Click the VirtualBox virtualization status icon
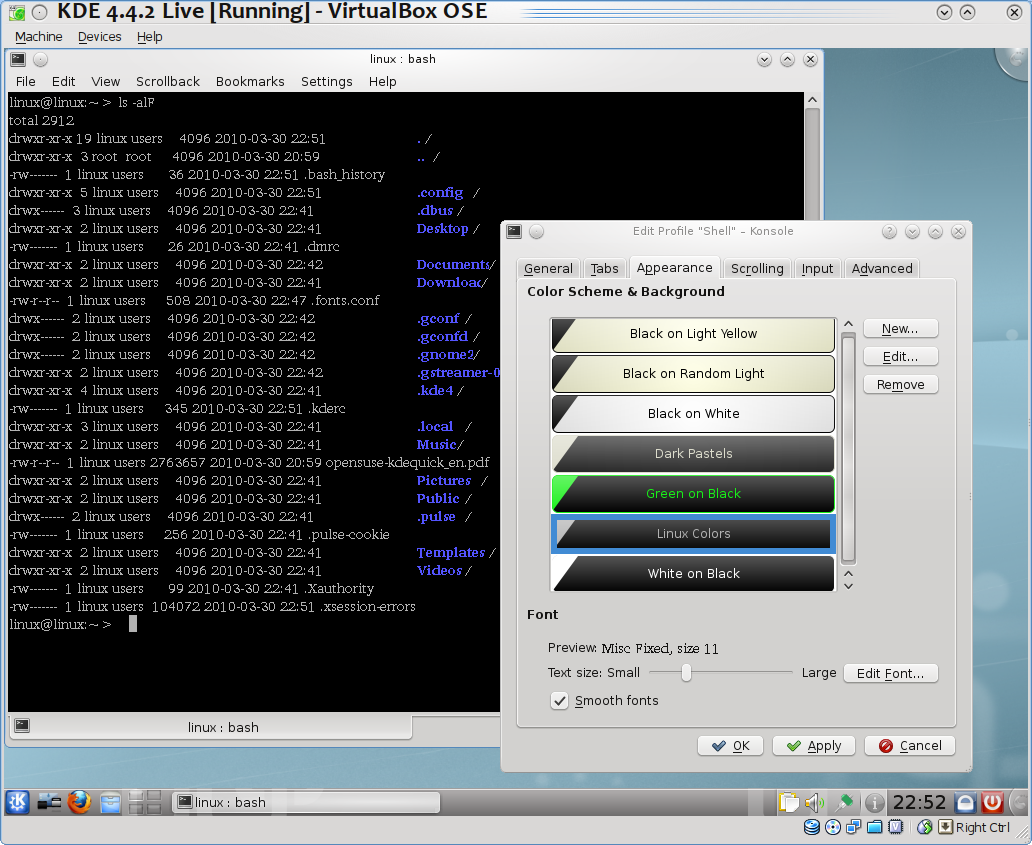 (896, 827)
